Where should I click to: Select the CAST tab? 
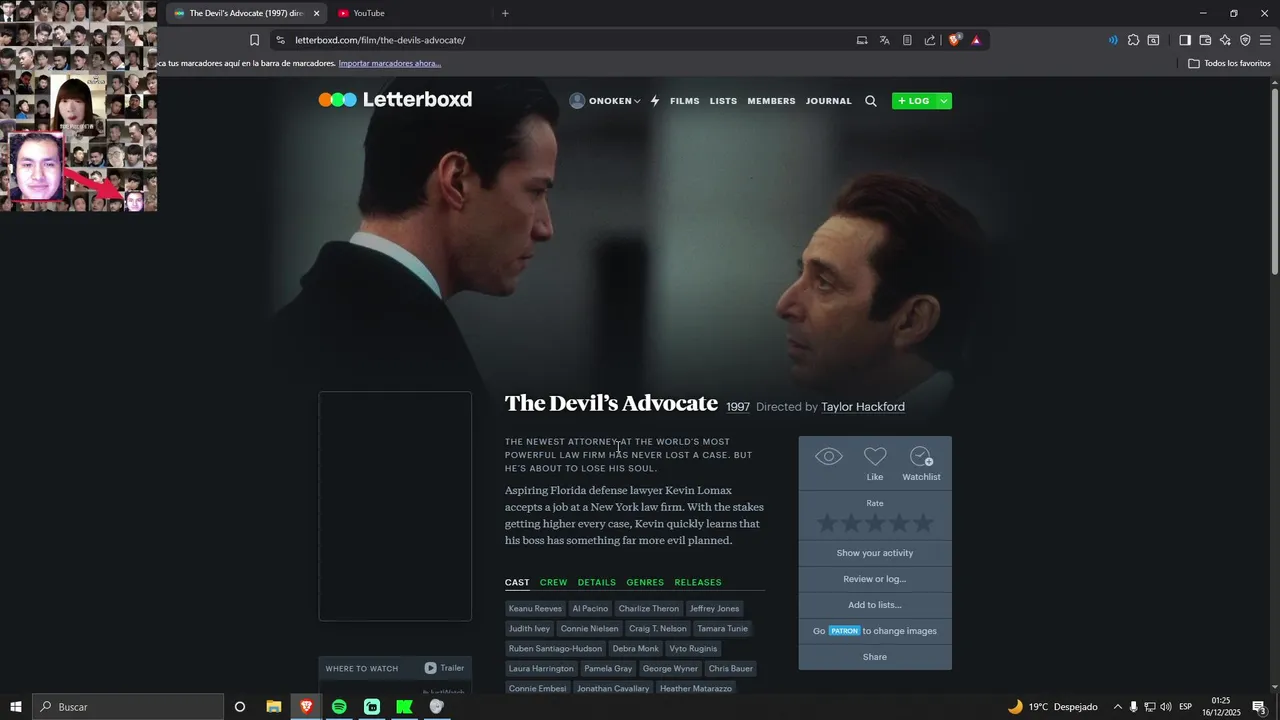pos(517,582)
